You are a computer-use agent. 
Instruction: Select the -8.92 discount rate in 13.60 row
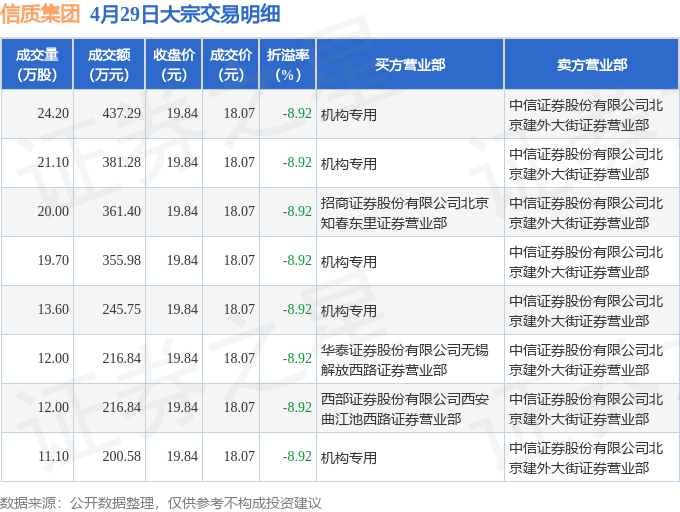[297, 310]
